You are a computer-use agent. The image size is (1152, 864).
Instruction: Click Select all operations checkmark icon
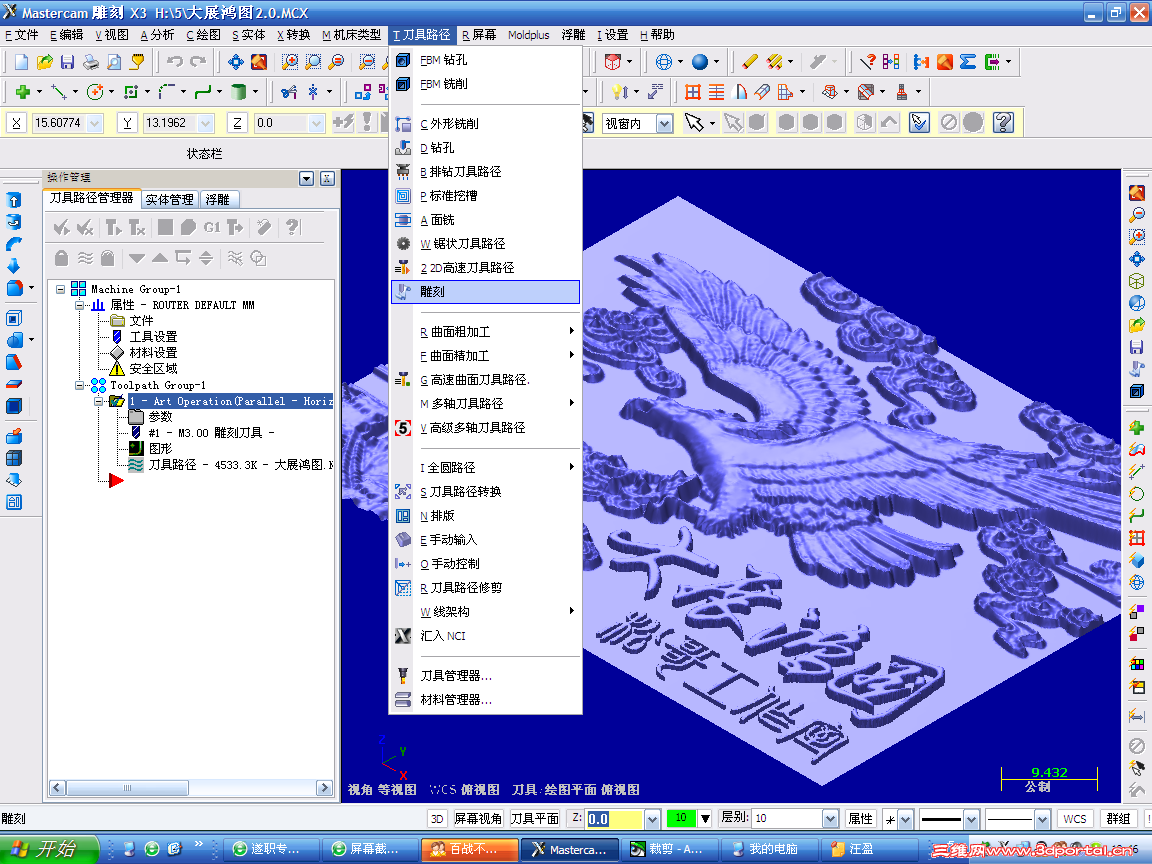point(62,228)
